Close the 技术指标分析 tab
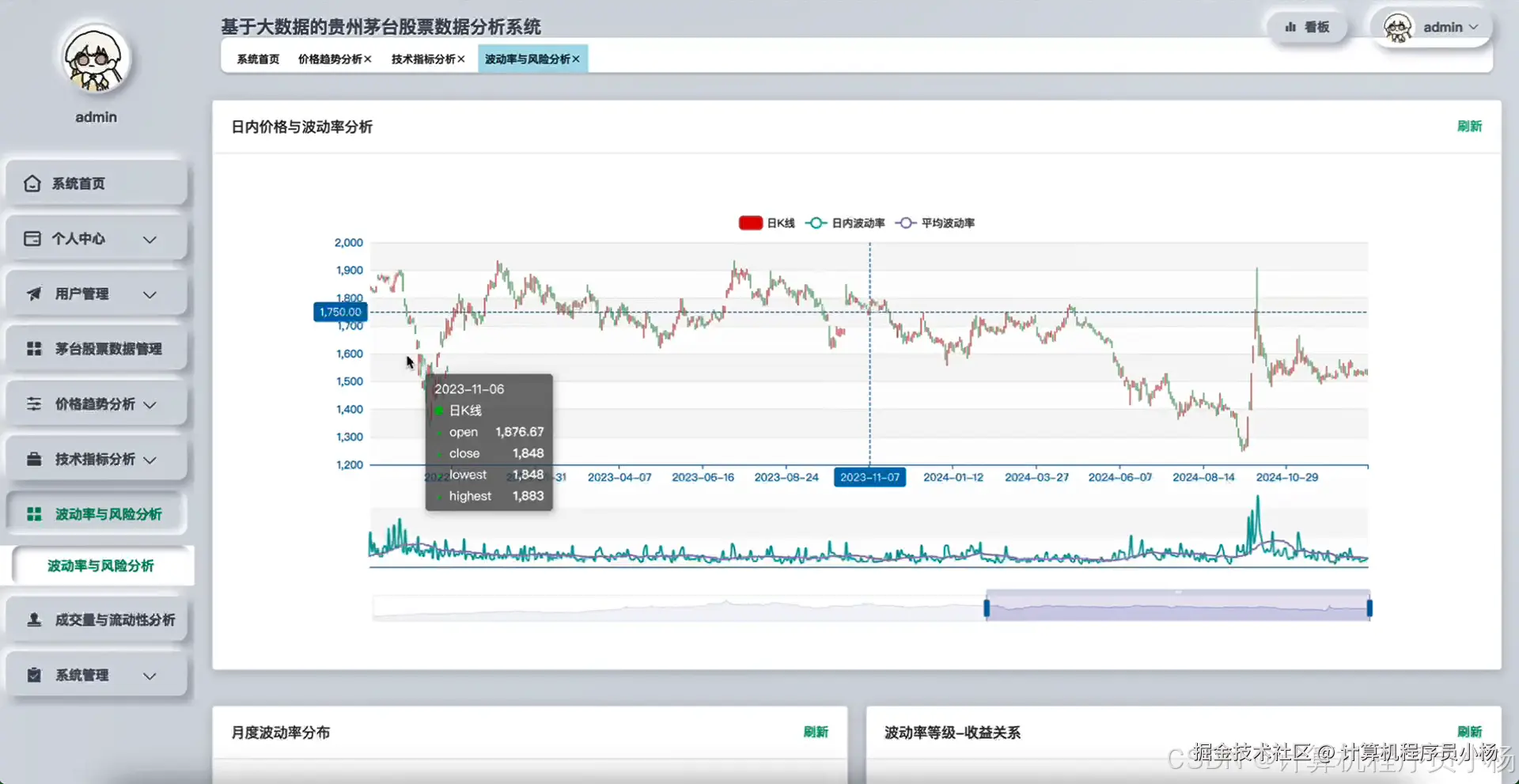The image size is (1519, 784). coord(461,59)
